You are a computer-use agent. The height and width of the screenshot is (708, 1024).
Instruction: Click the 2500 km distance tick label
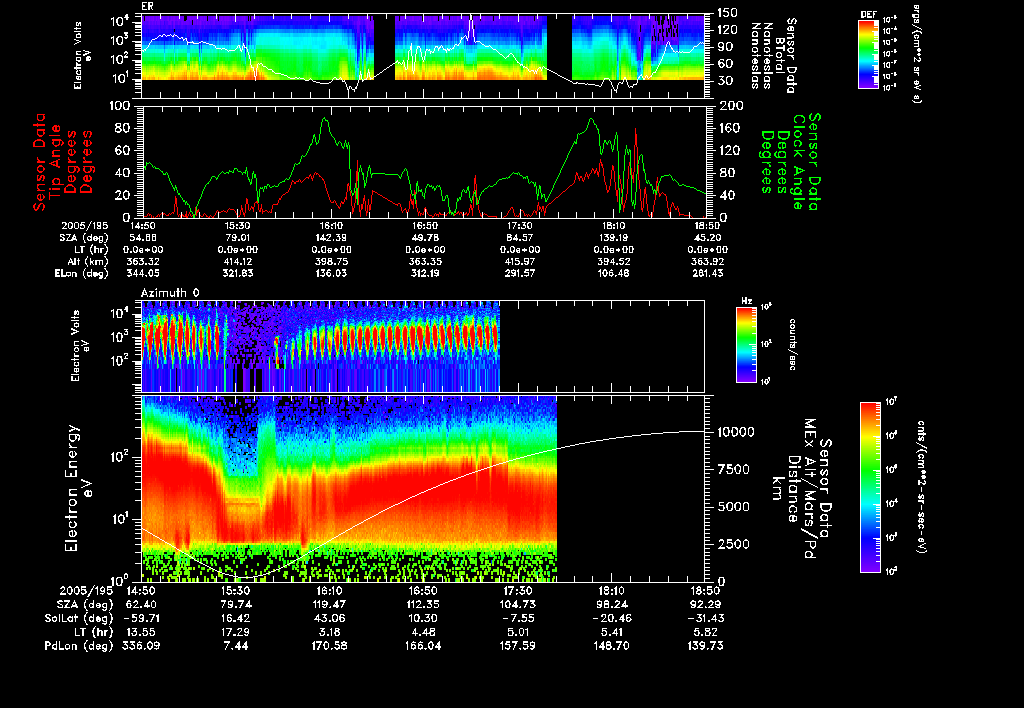click(x=733, y=544)
